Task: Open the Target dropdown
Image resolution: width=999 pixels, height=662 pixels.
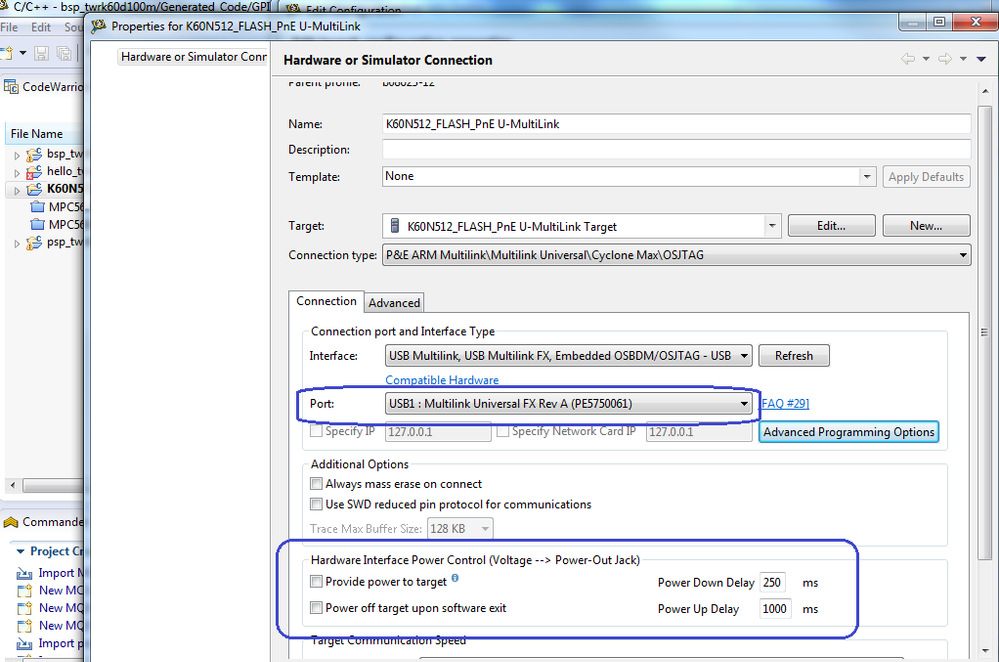Action: pyautogui.click(x=772, y=226)
